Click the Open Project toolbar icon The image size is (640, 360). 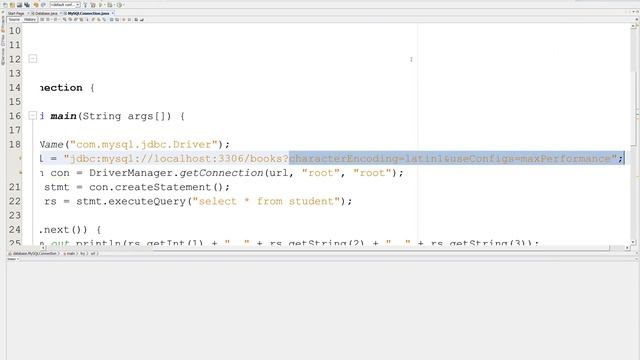[x=19, y=5]
